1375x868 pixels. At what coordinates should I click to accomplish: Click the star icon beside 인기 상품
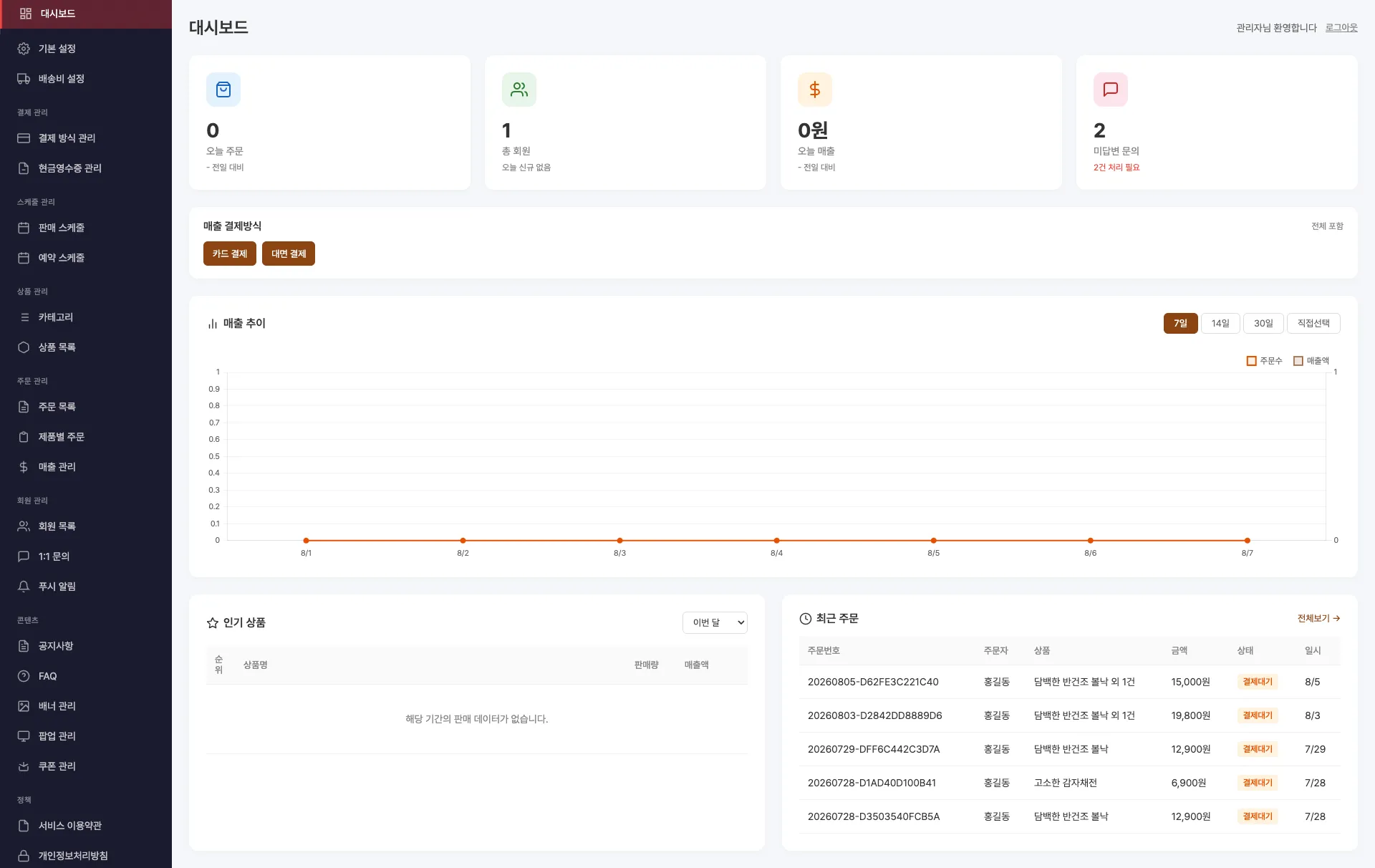213,623
